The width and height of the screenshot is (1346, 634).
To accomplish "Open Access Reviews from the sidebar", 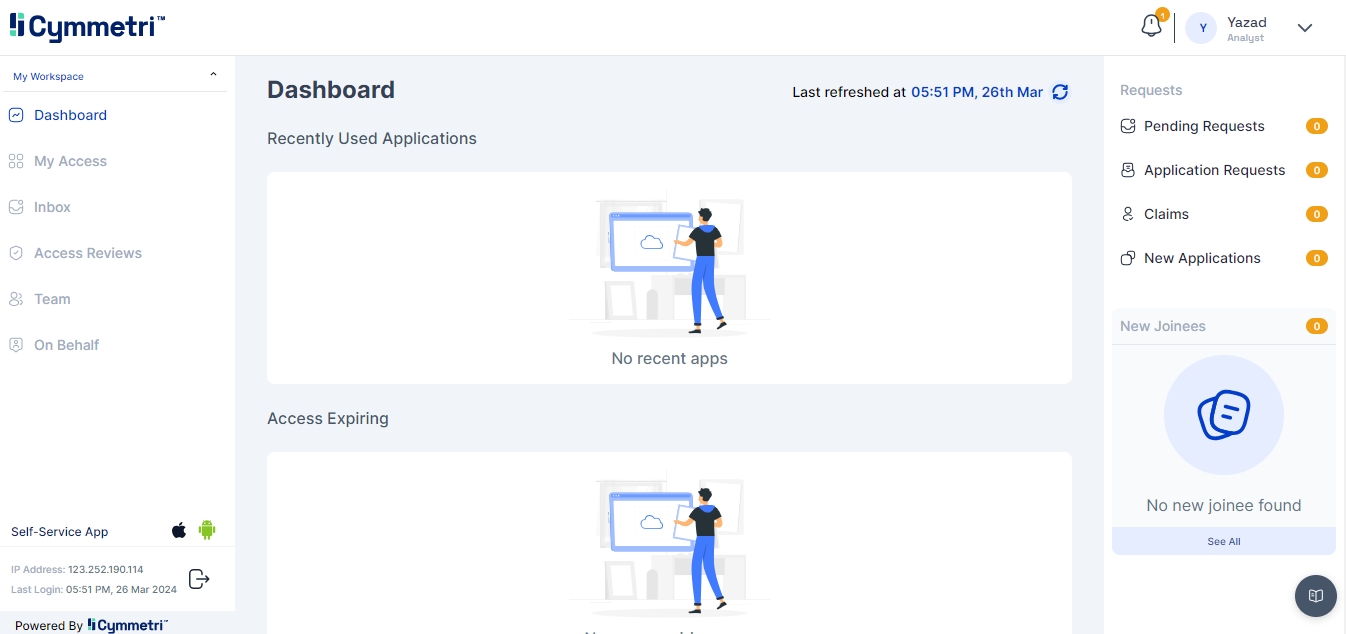I will coord(88,253).
